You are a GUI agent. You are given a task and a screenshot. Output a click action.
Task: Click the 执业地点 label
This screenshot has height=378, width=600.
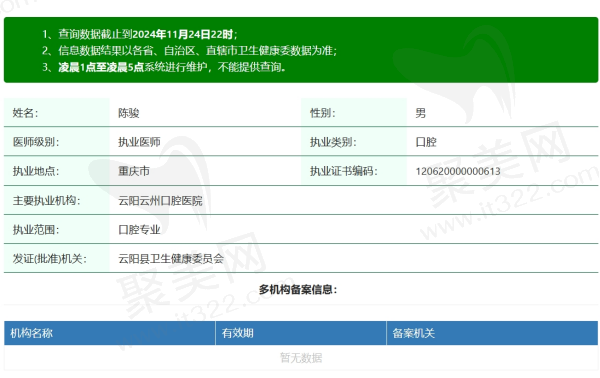coord(36,171)
